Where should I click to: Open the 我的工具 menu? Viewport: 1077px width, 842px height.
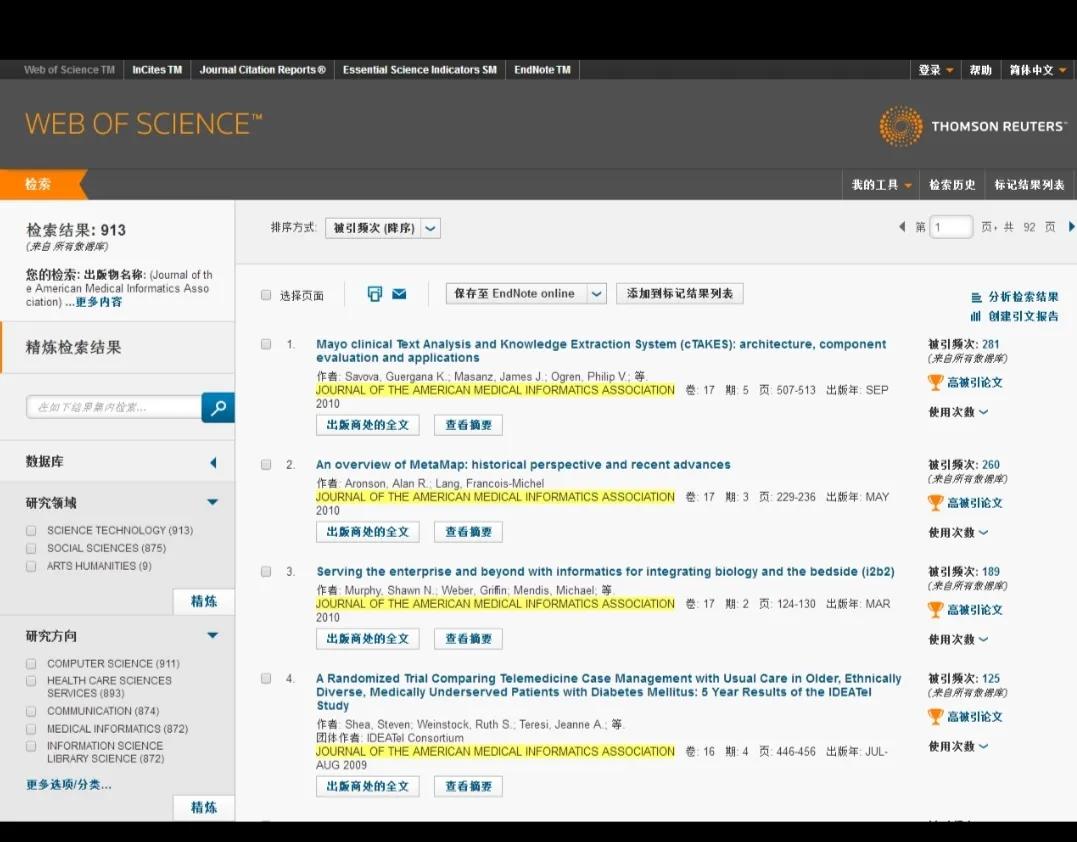tap(879, 184)
